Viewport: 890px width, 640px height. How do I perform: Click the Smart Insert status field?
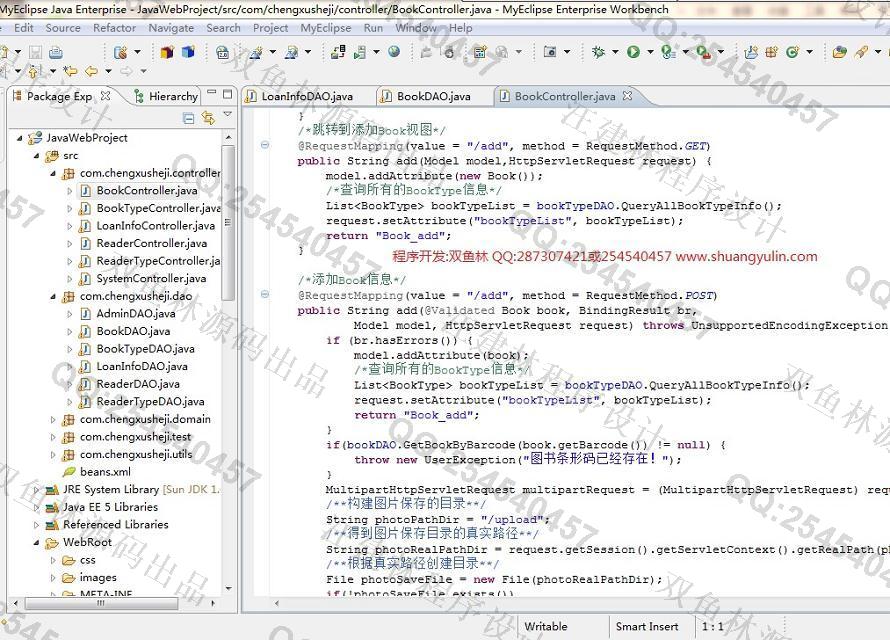[x=647, y=626]
